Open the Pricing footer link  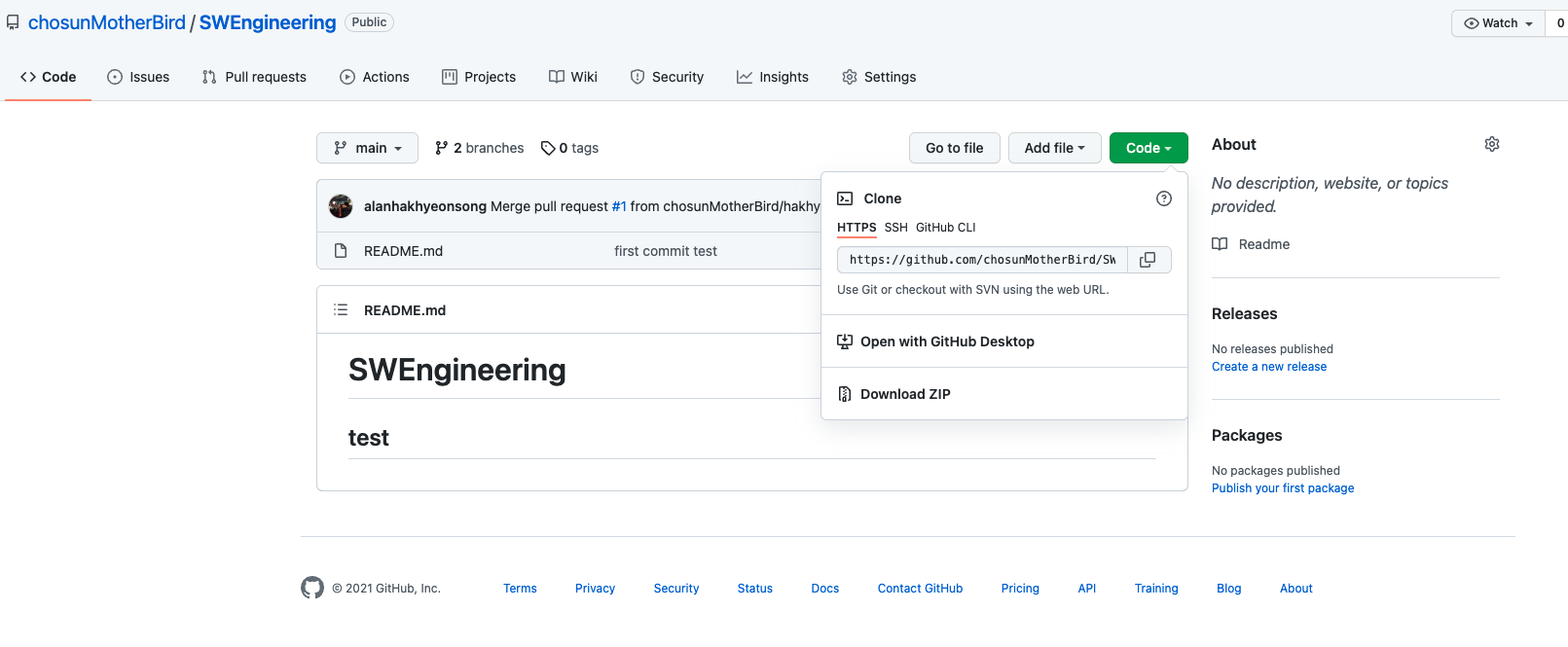(x=1020, y=589)
